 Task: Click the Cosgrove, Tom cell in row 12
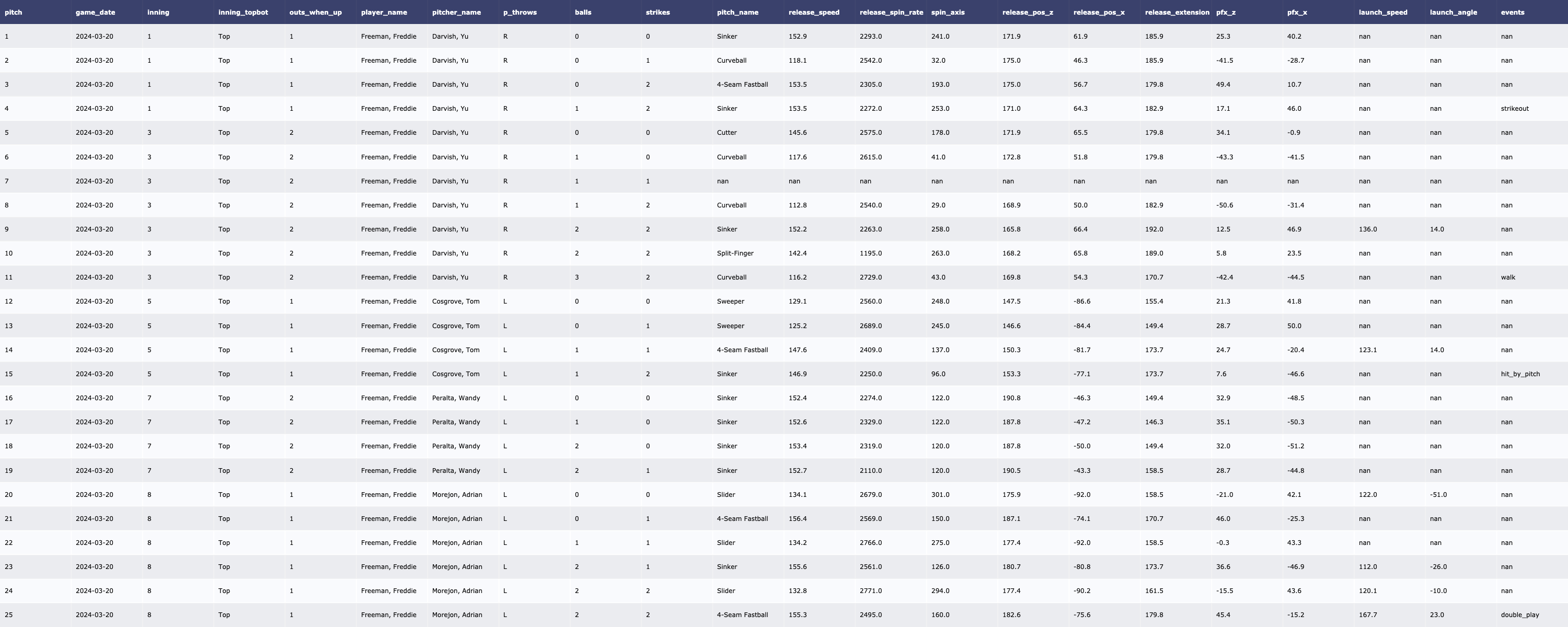pos(455,301)
